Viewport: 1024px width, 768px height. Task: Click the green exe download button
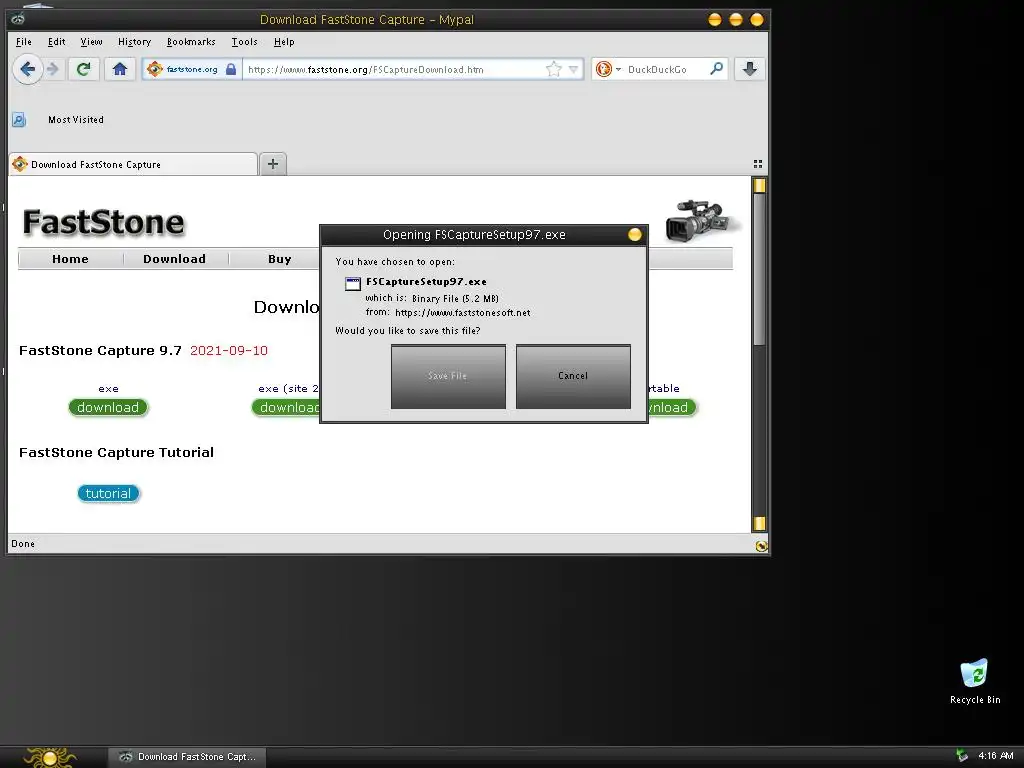108,408
